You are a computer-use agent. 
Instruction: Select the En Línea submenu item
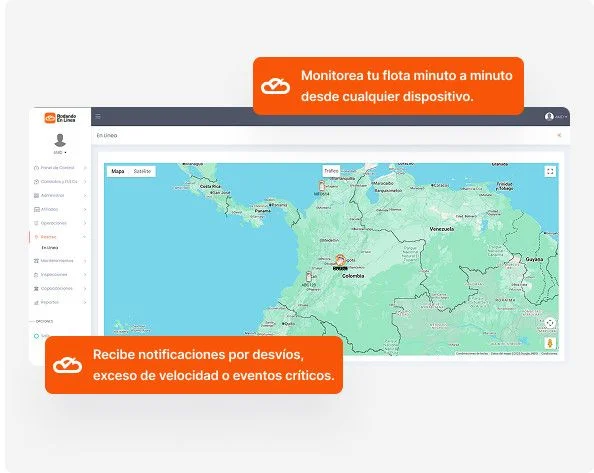(x=50, y=248)
